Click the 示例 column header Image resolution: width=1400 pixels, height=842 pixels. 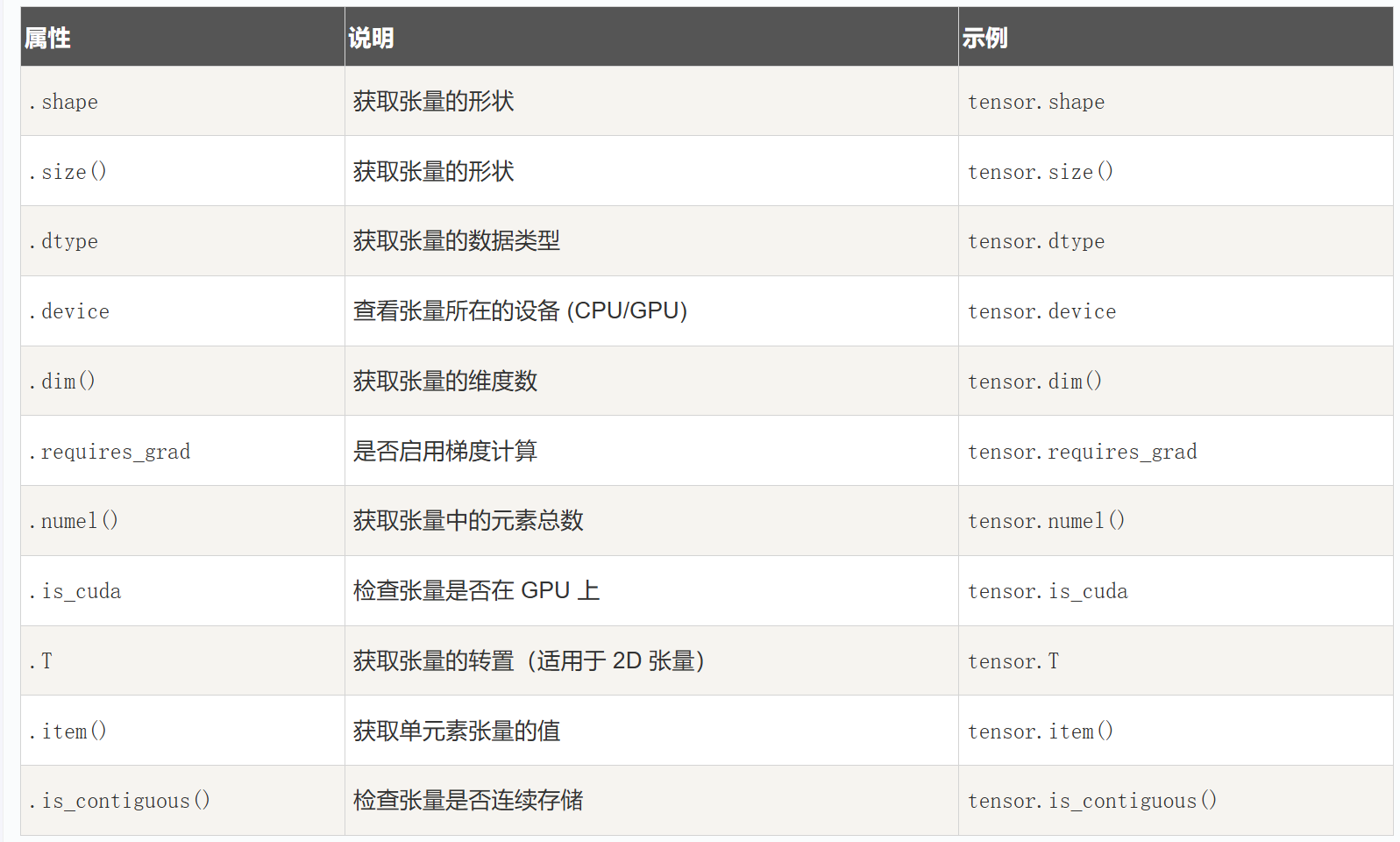coord(984,38)
